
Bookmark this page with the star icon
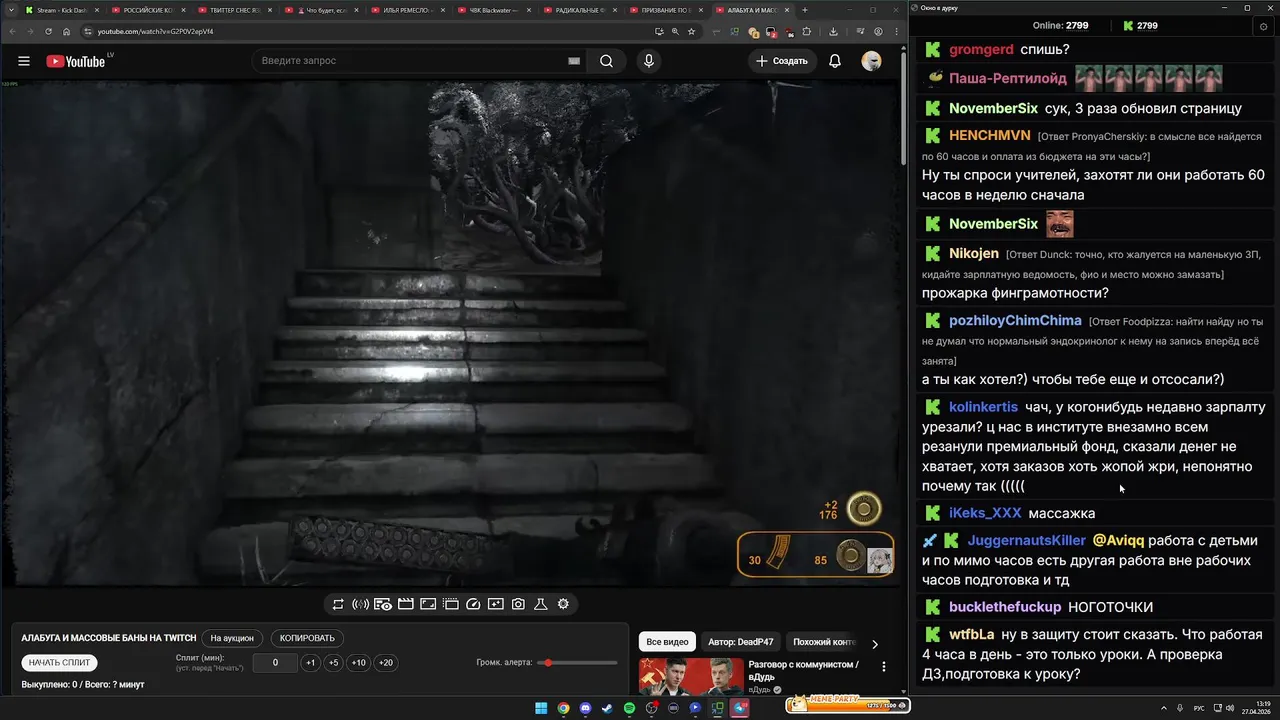[x=691, y=31]
